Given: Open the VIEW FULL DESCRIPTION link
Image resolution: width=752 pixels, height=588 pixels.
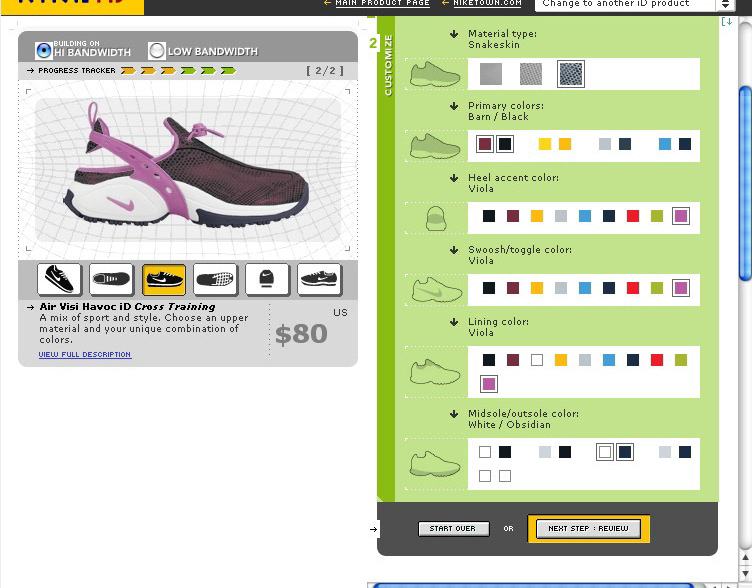Looking at the screenshot, I should (x=85, y=354).
